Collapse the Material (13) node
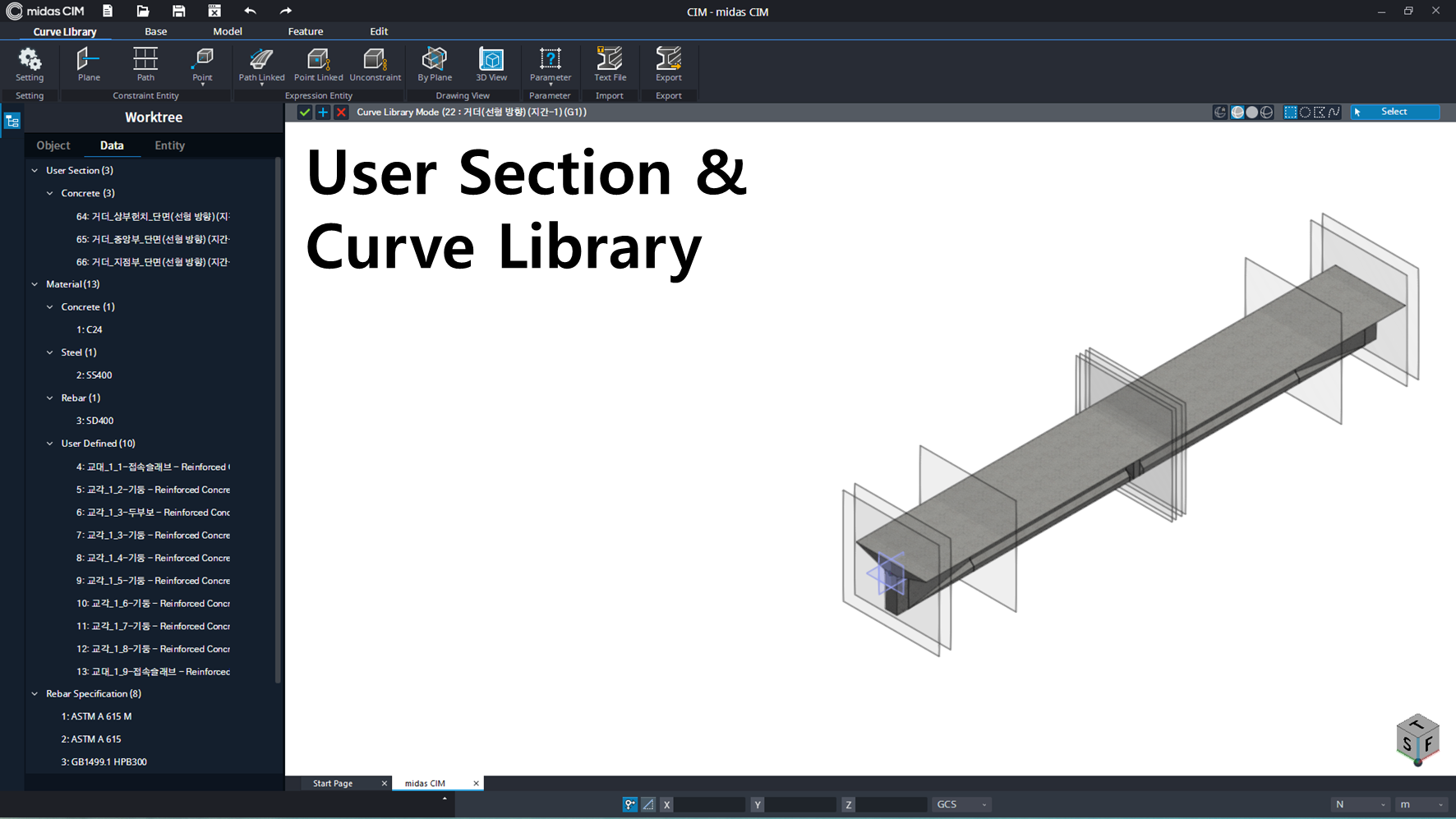The height and width of the screenshot is (819, 1456). click(35, 284)
